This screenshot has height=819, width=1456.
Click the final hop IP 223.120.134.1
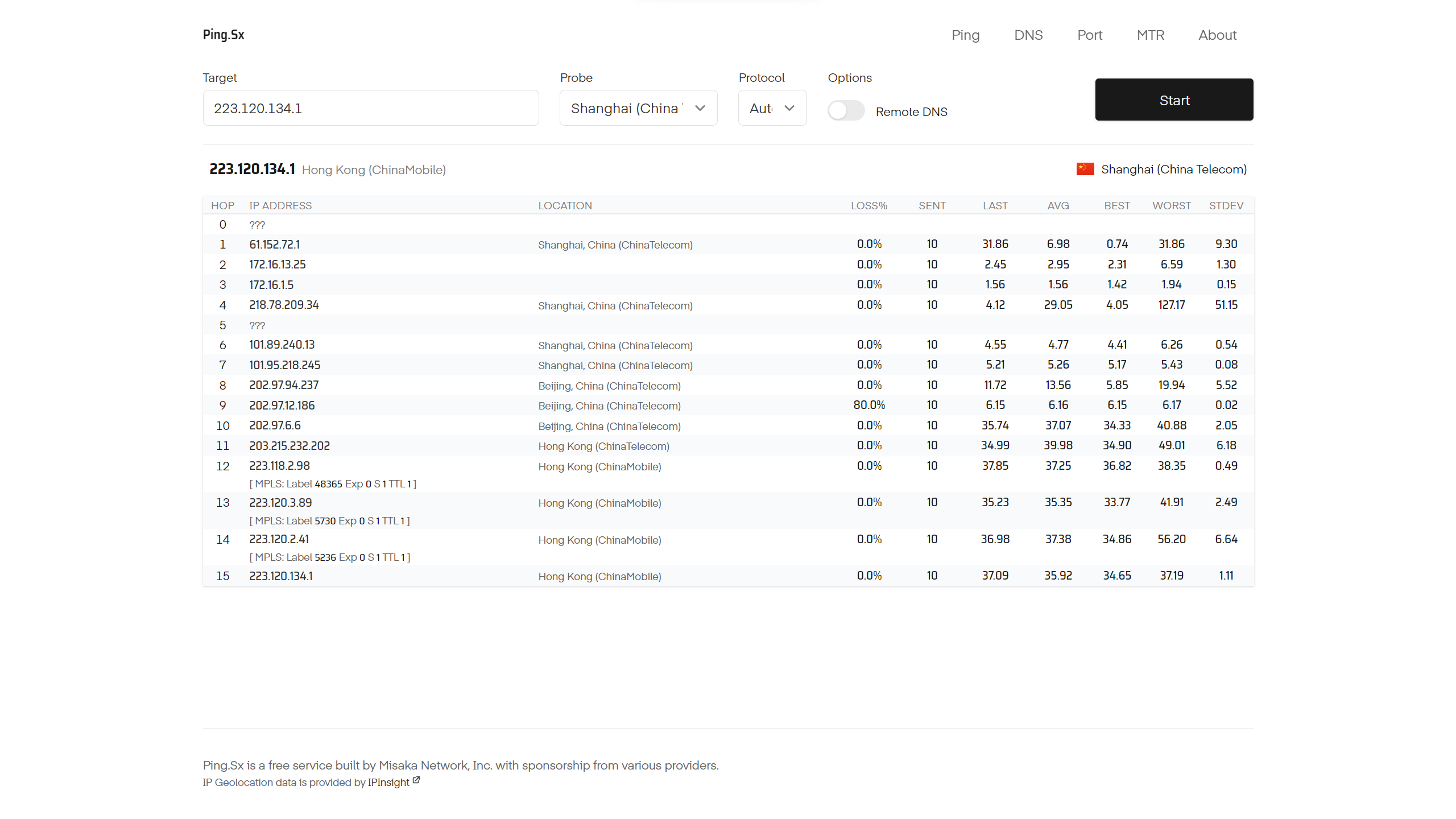coord(281,576)
